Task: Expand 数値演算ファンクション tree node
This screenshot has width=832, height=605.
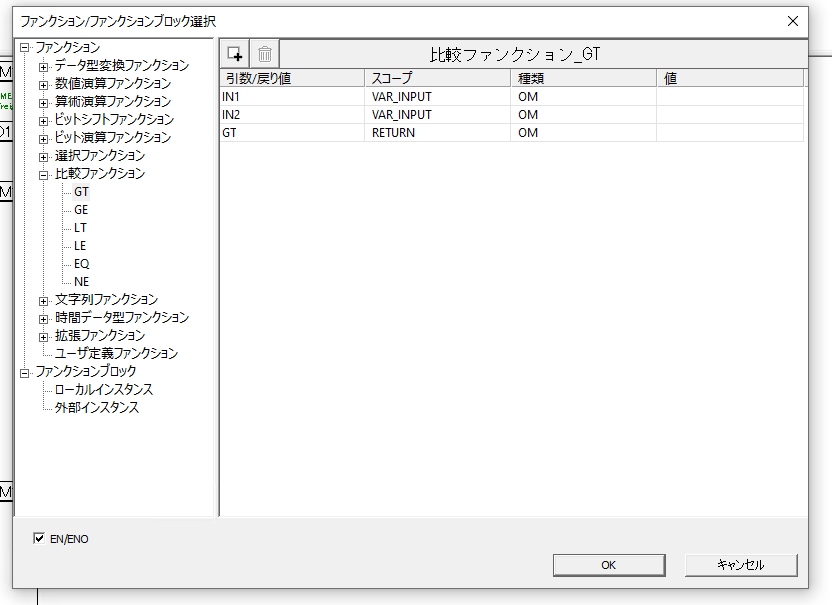Action: 43,84
